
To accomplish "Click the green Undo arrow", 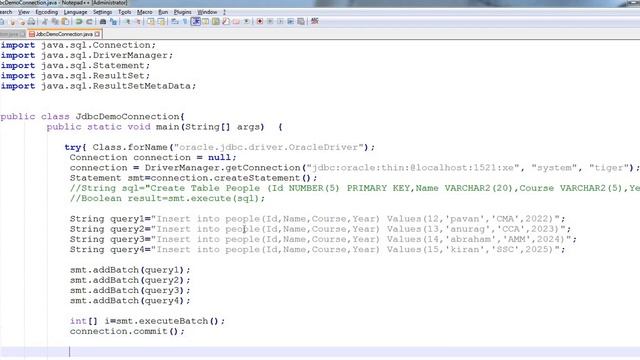I will 79,21.
